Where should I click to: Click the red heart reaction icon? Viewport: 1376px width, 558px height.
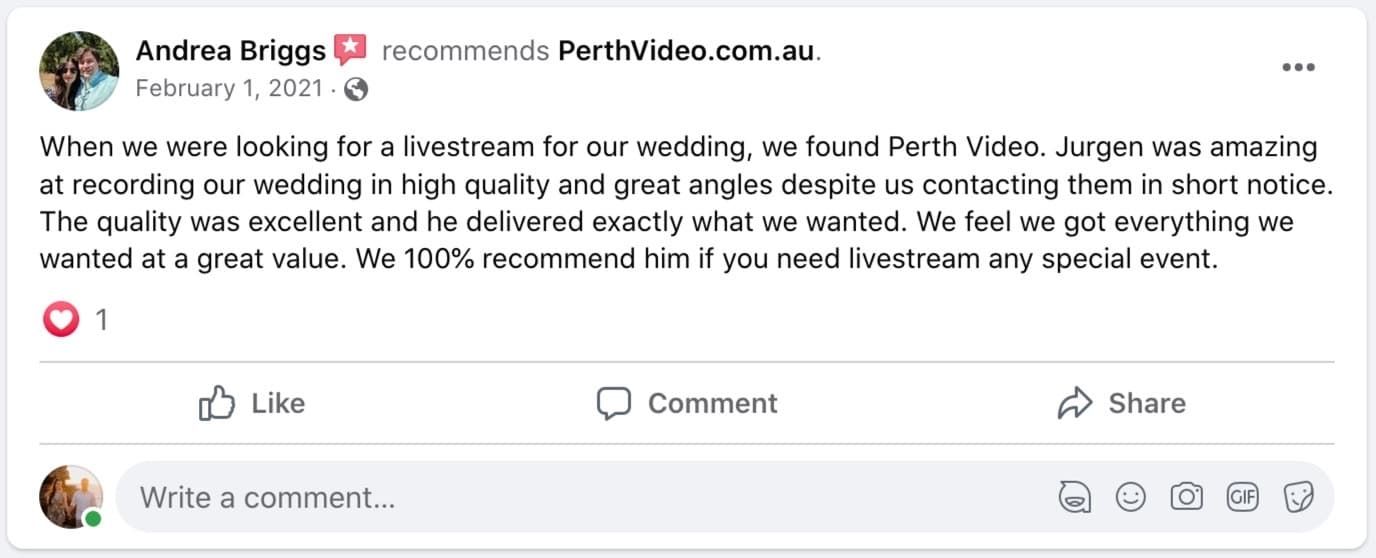(x=61, y=320)
